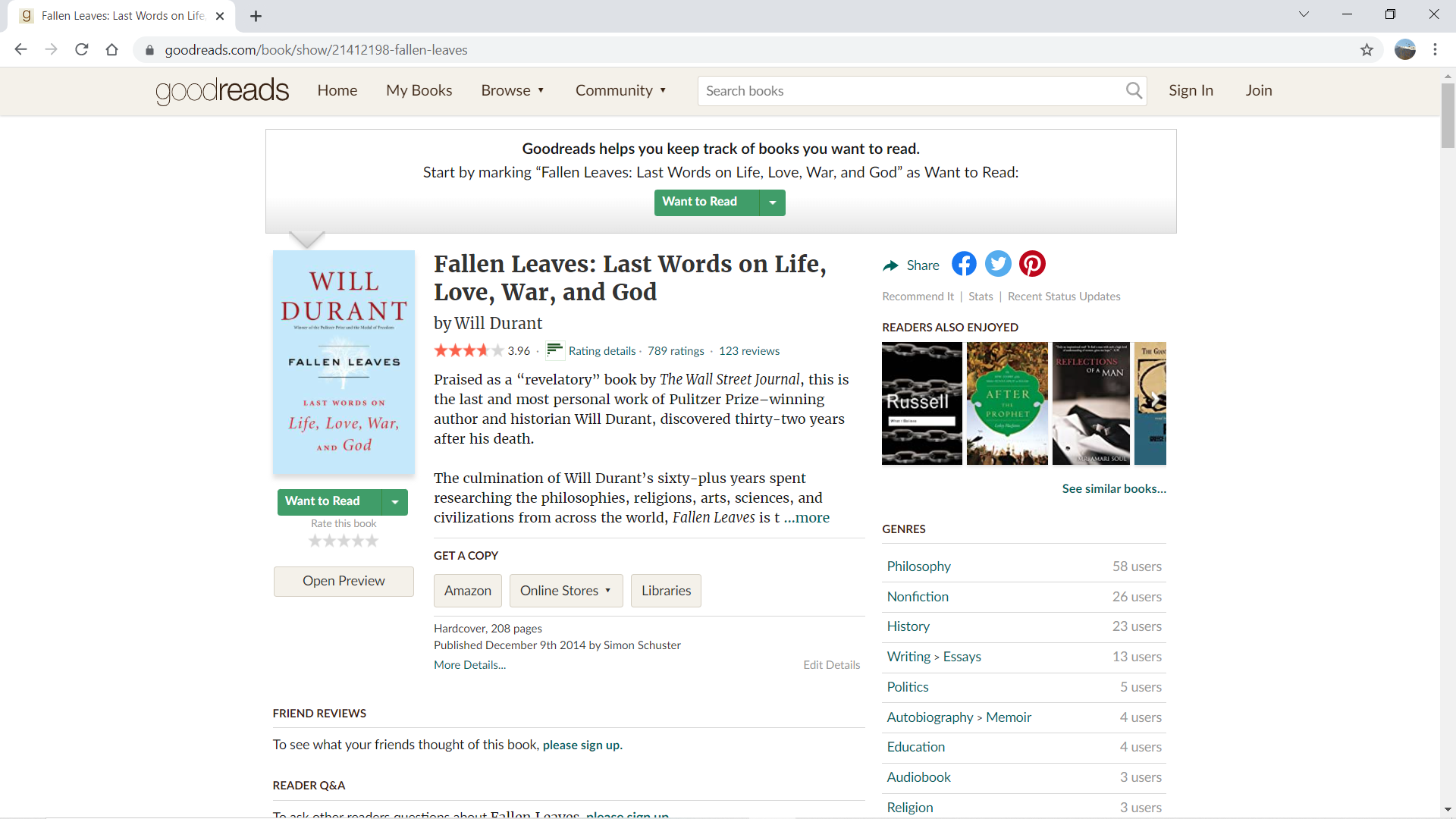1456x819 pixels.
Task: Reload the page
Action: coord(82,50)
